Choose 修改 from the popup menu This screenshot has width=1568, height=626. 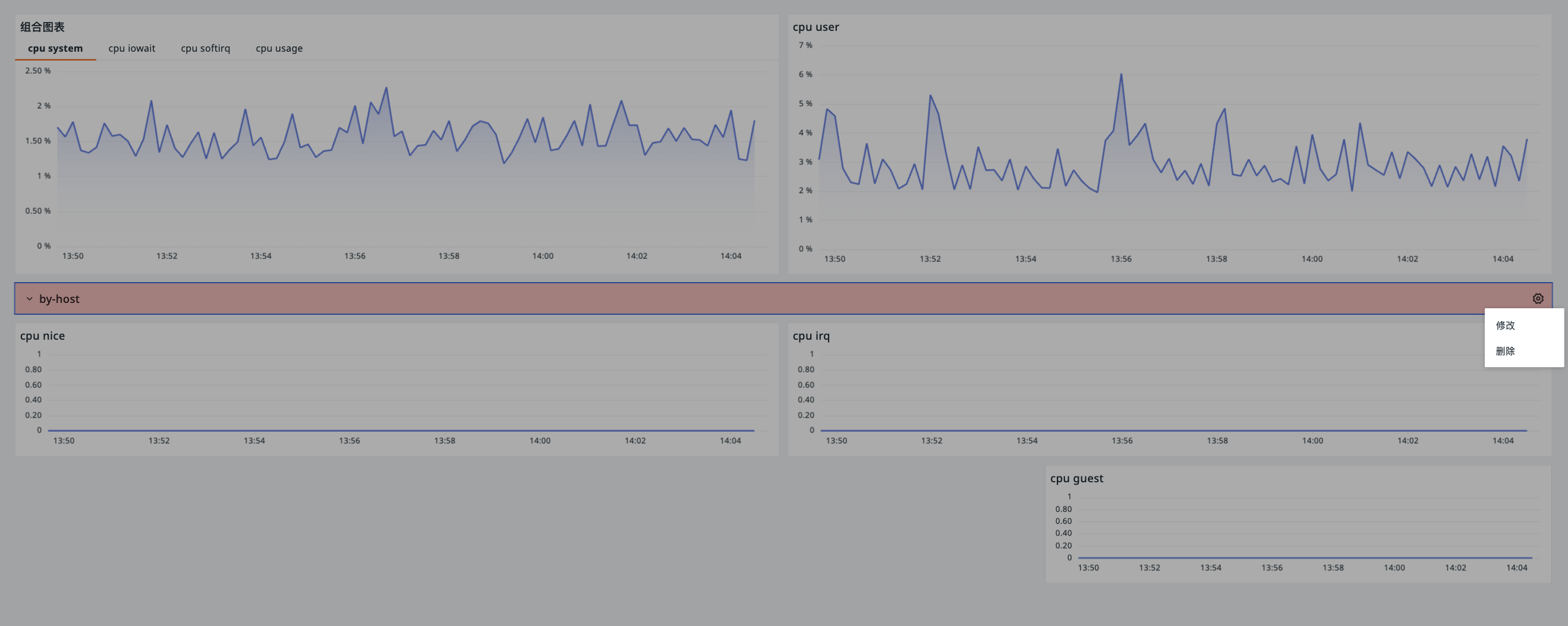[x=1504, y=325]
